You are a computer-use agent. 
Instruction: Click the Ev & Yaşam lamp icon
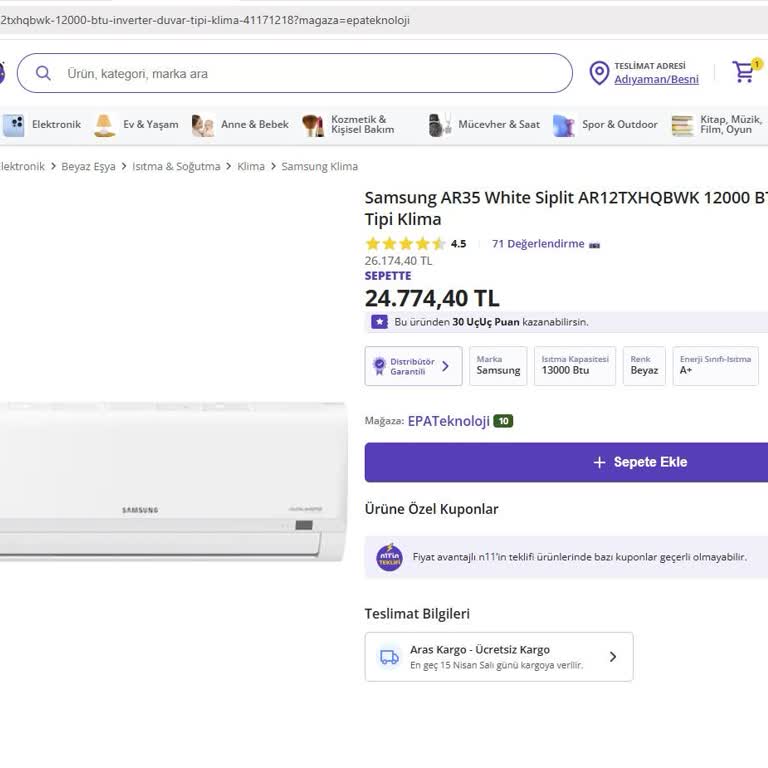tap(104, 124)
